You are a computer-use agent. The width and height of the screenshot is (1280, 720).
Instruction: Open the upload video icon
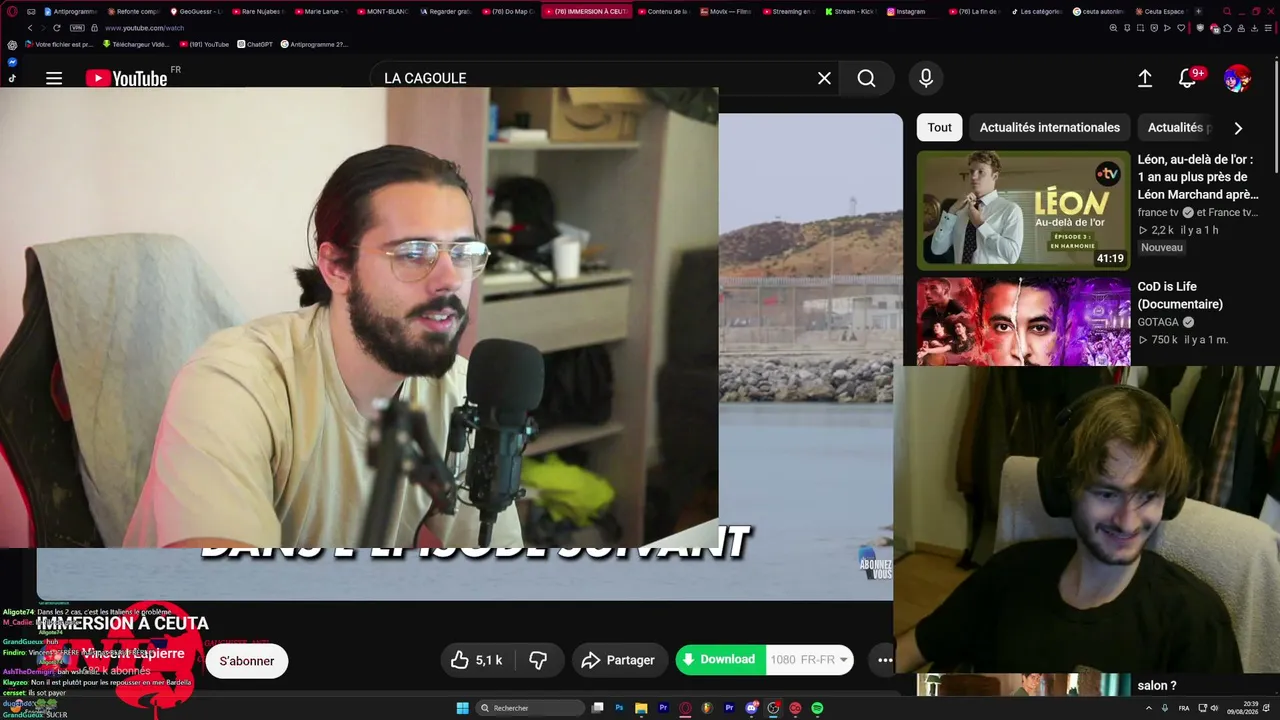tap(1145, 78)
